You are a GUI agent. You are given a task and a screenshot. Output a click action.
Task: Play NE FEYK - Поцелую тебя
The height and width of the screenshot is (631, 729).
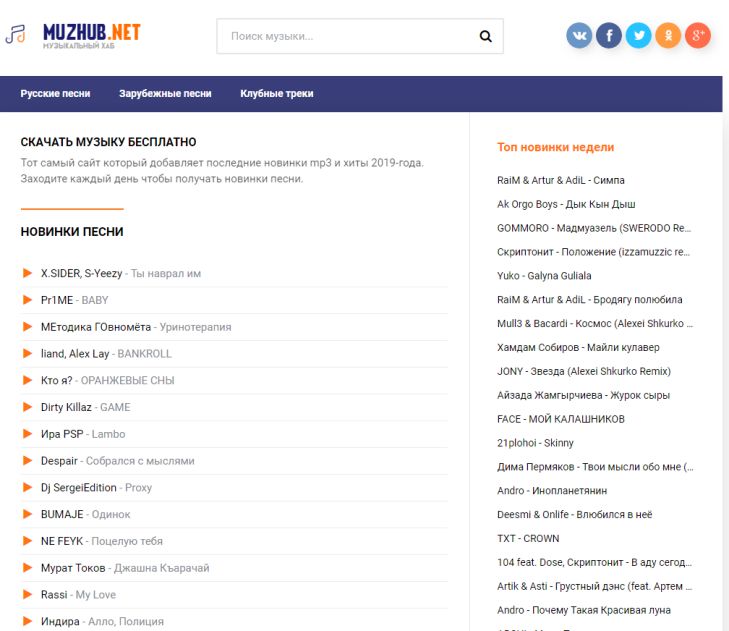(x=27, y=541)
